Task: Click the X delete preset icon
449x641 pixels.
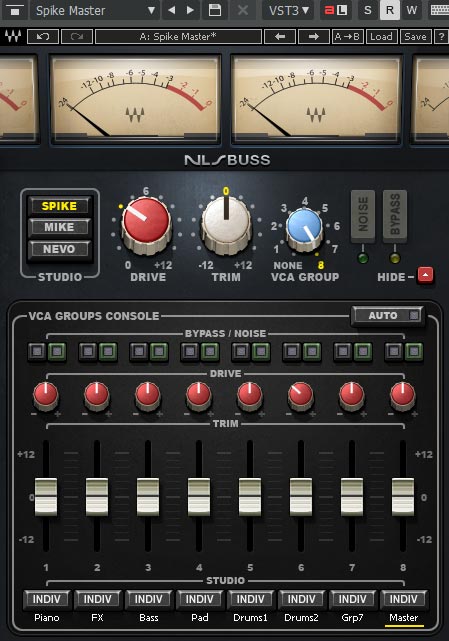Action: 243,10
